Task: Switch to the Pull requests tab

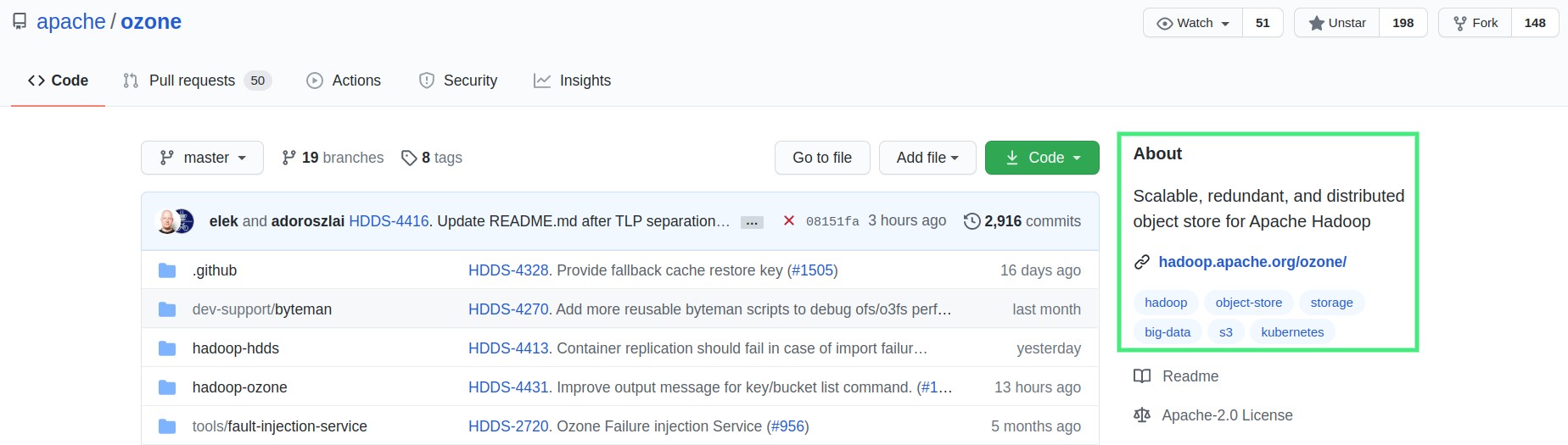Action: point(193,81)
